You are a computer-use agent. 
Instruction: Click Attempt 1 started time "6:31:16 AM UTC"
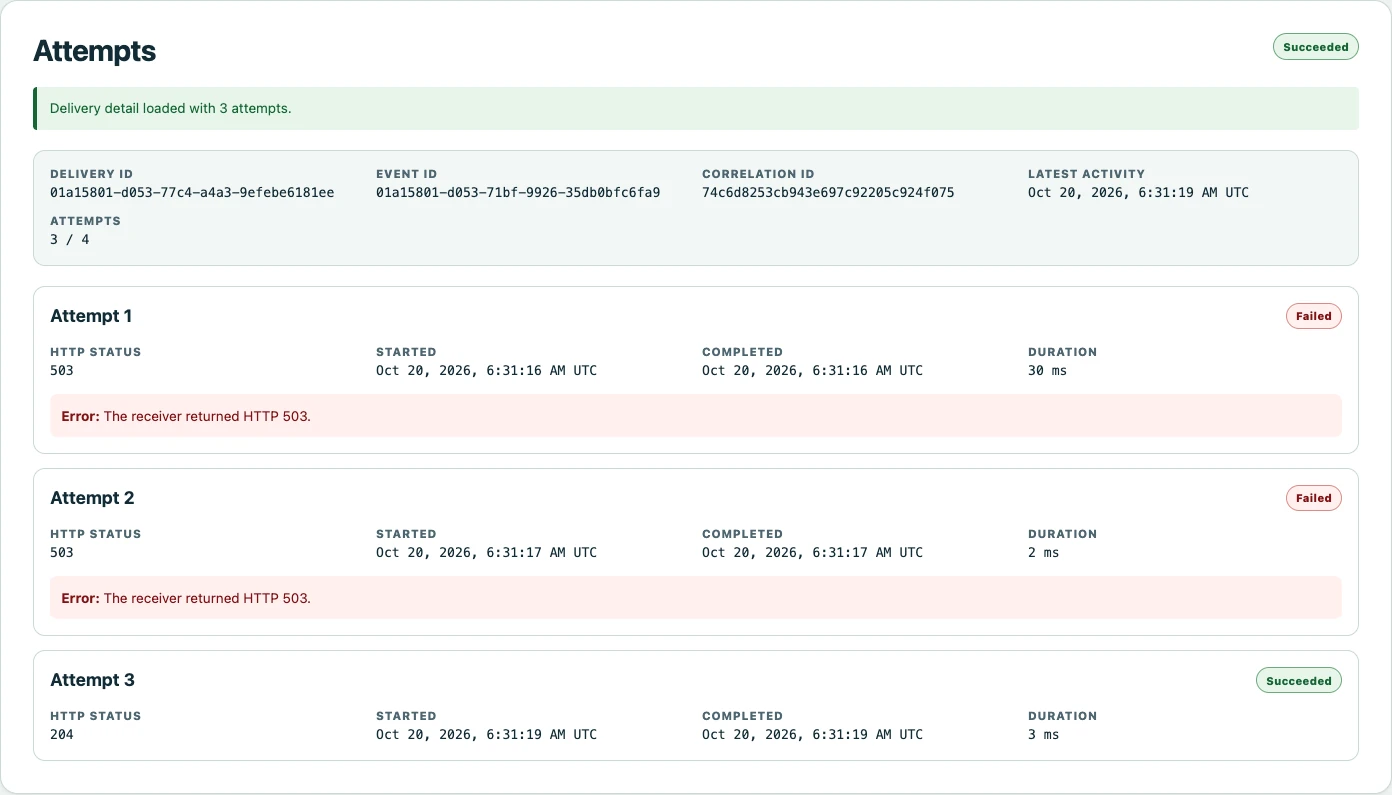pyautogui.click(x=542, y=370)
